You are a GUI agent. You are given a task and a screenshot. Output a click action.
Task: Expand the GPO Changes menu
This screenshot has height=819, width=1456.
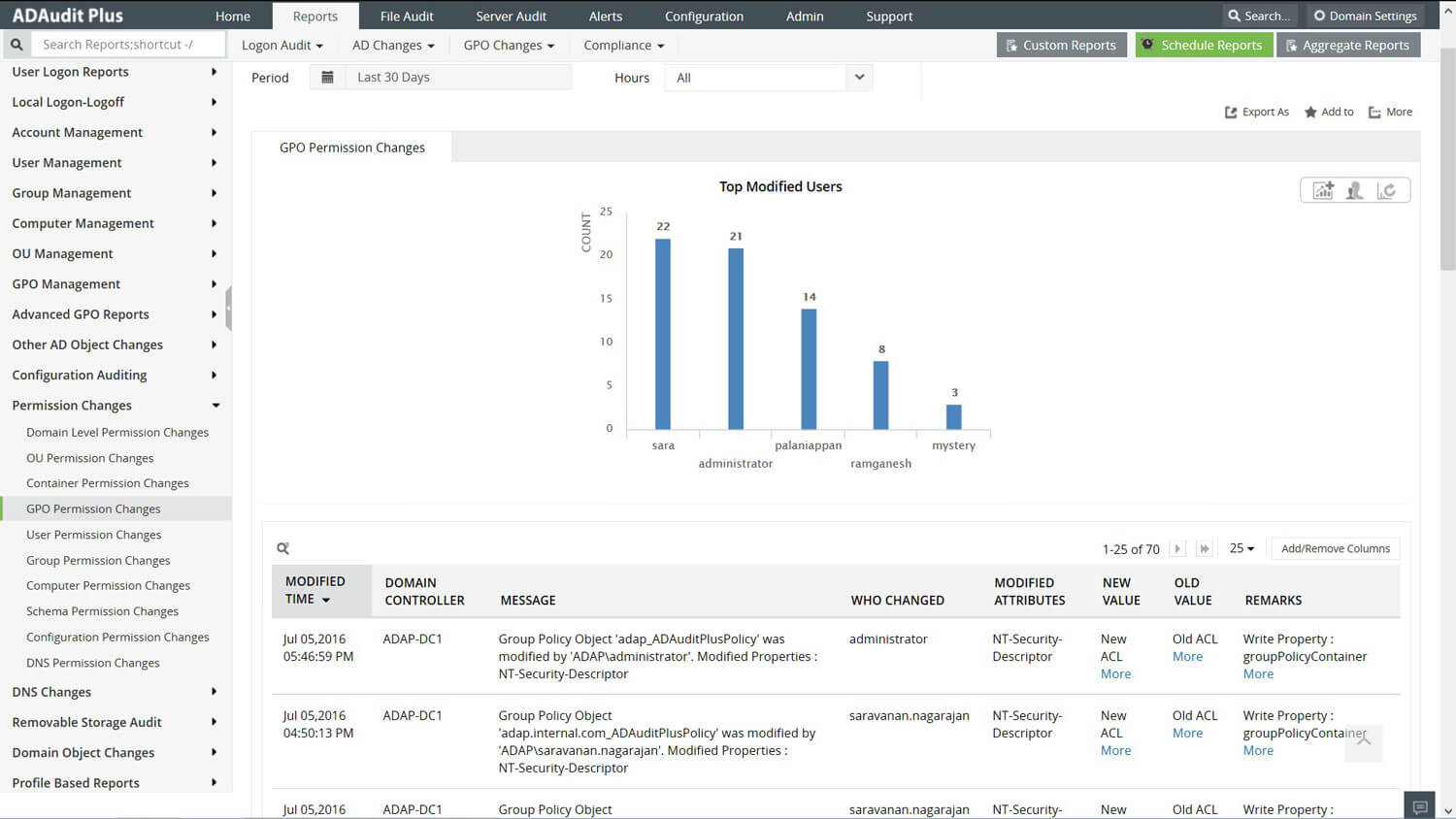click(x=509, y=46)
